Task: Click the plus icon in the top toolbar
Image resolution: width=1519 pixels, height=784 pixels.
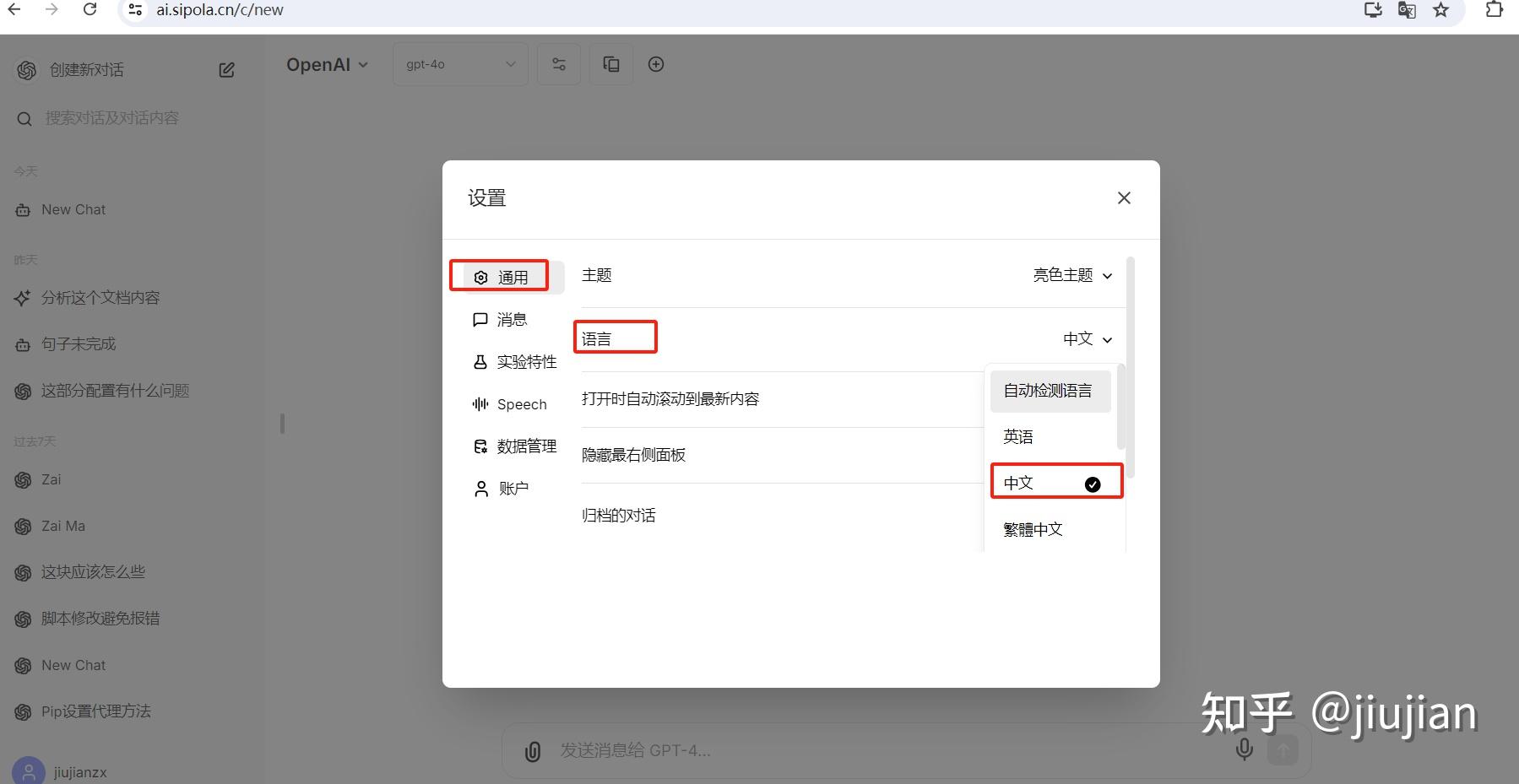Action: 656,63
